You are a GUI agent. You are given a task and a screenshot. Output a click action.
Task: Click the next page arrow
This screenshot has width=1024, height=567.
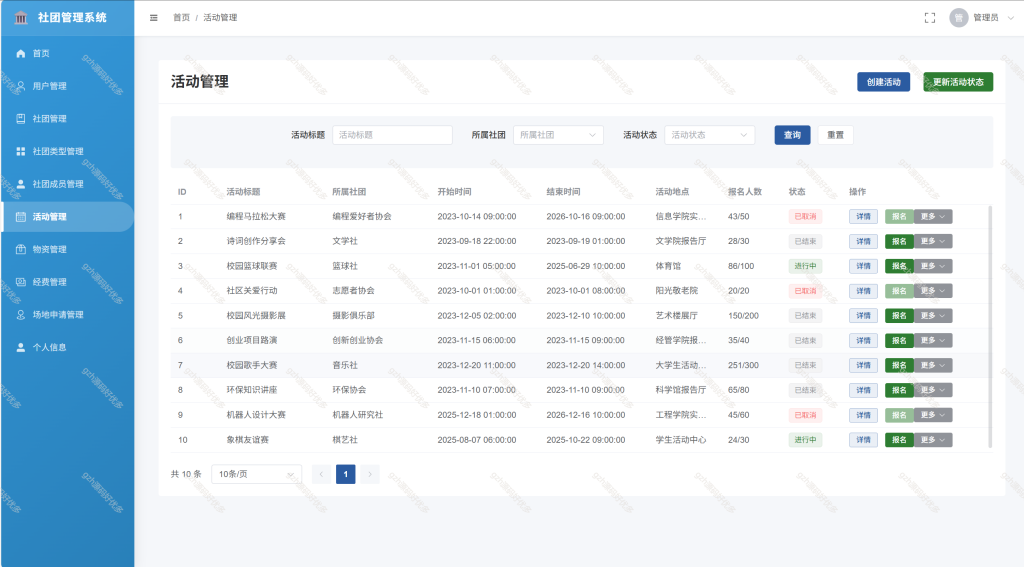coord(370,474)
